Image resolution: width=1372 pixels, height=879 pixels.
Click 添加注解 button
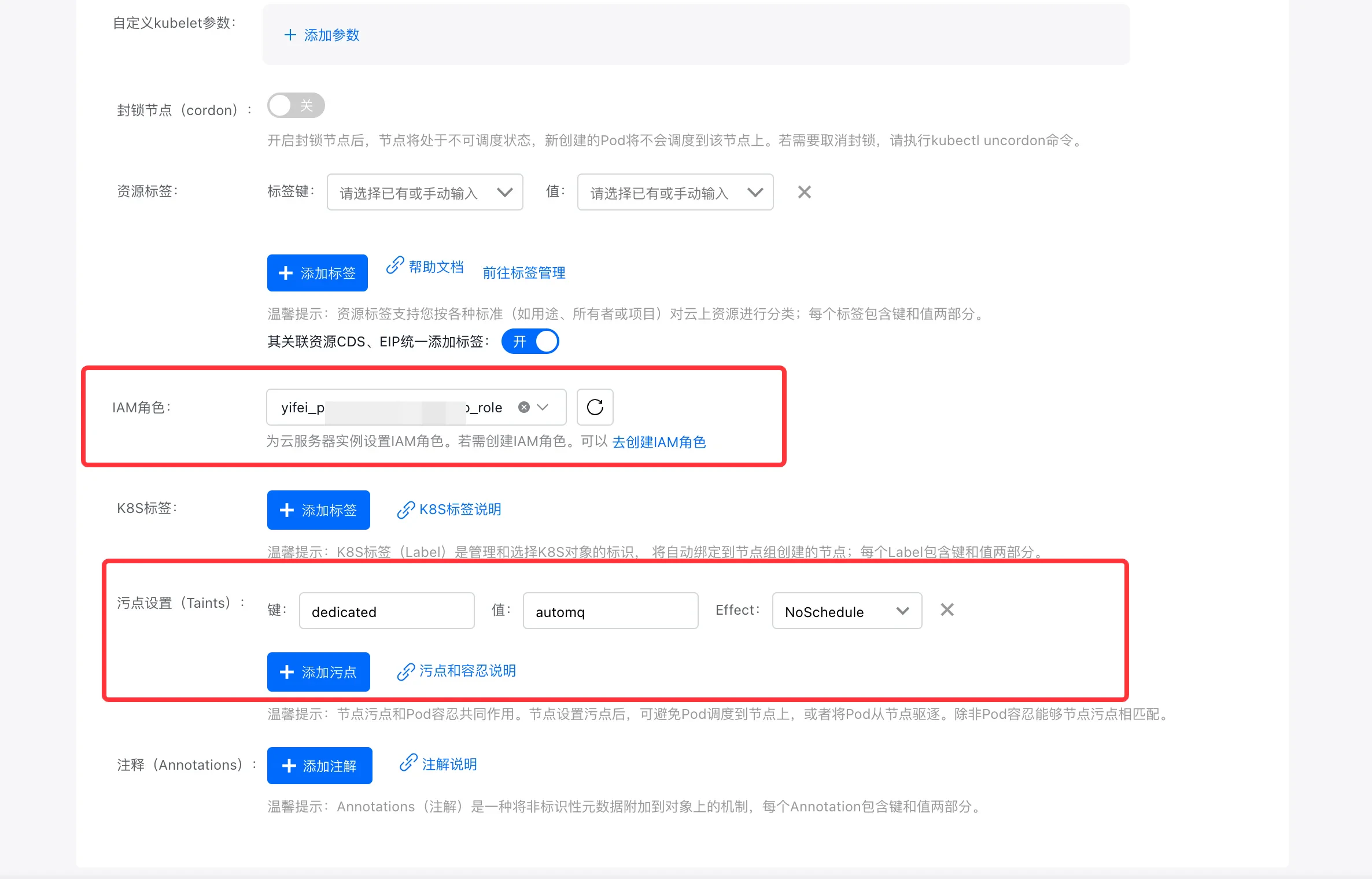coord(319,766)
